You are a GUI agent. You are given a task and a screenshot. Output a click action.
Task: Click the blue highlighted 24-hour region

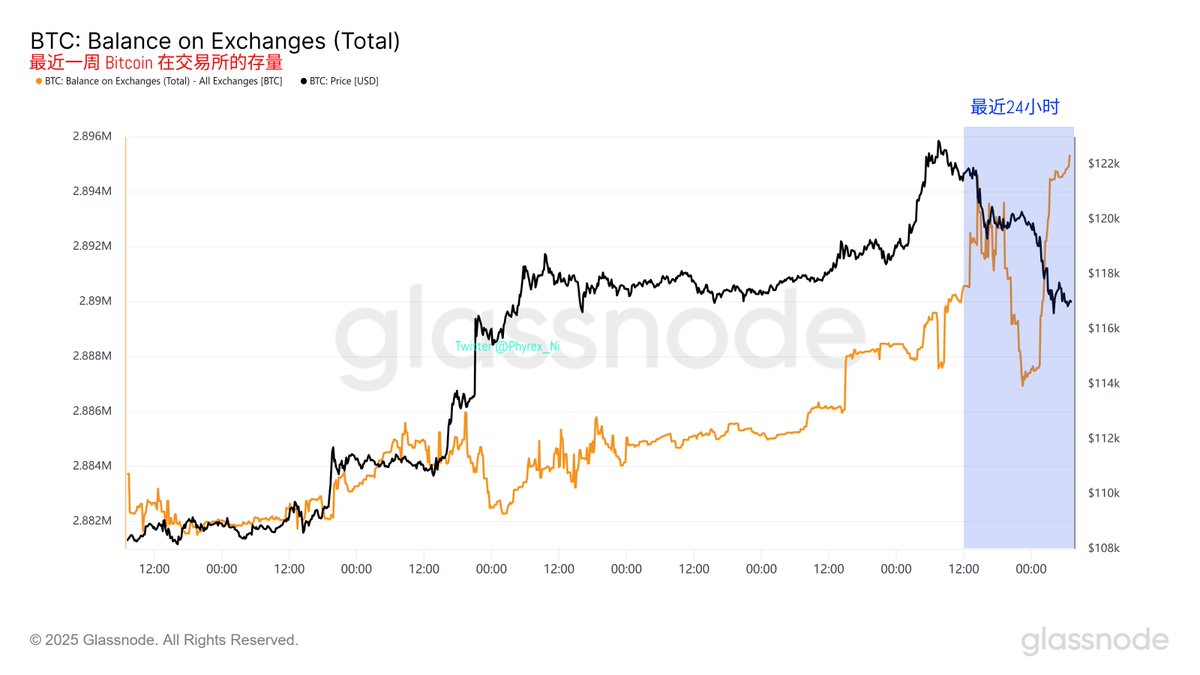1018,338
